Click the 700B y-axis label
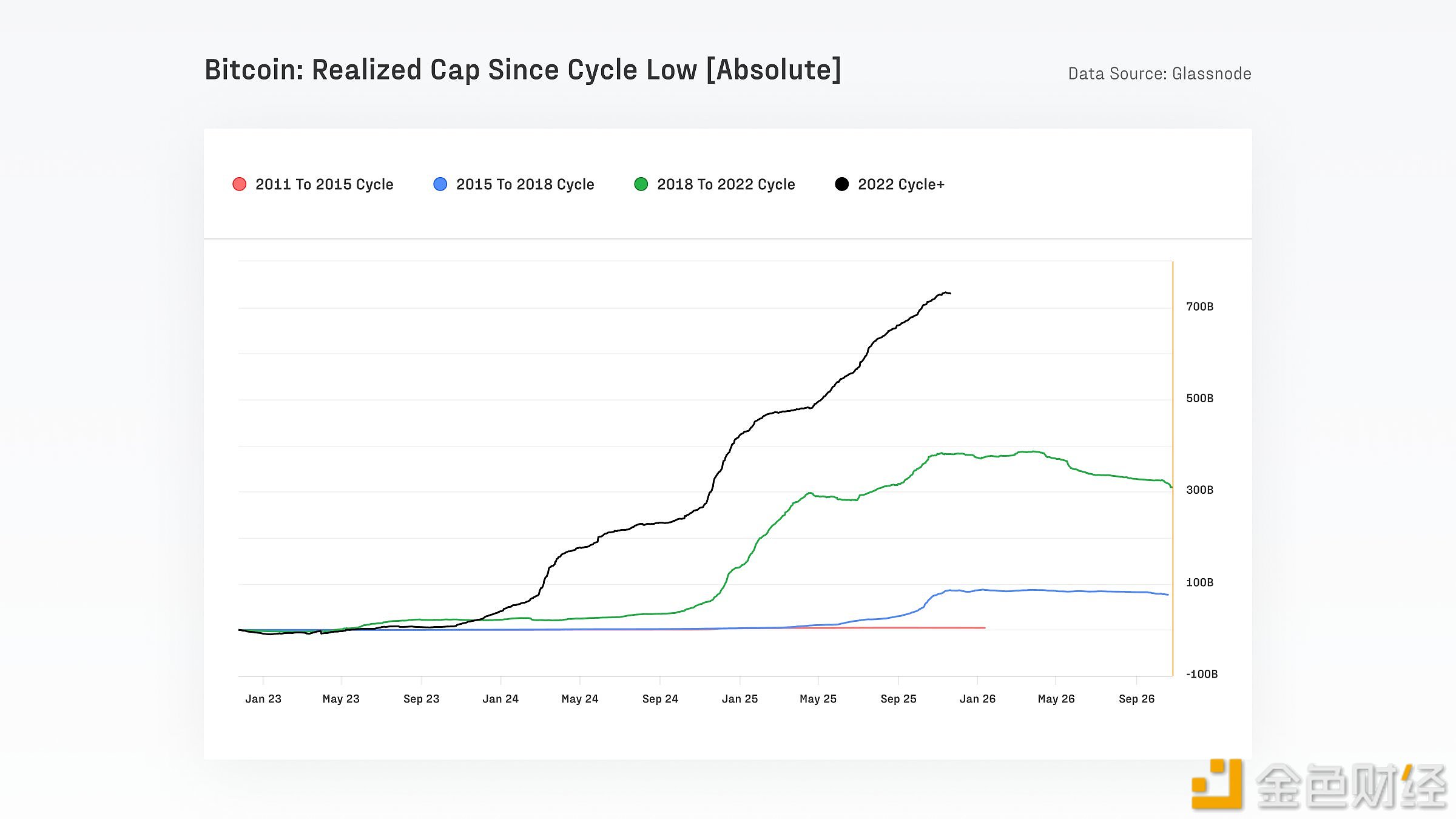Image resolution: width=1456 pixels, height=819 pixels. pyautogui.click(x=1199, y=307)
